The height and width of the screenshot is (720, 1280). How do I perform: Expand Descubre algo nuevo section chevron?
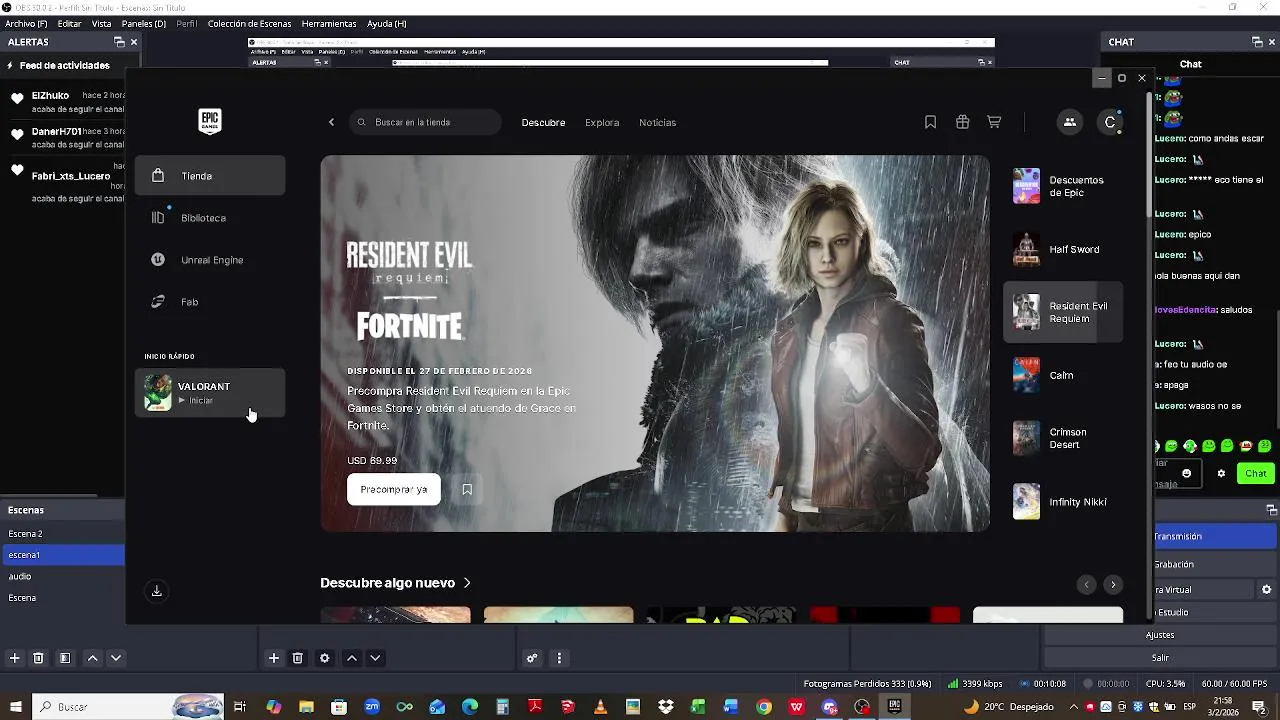(467, 583)
